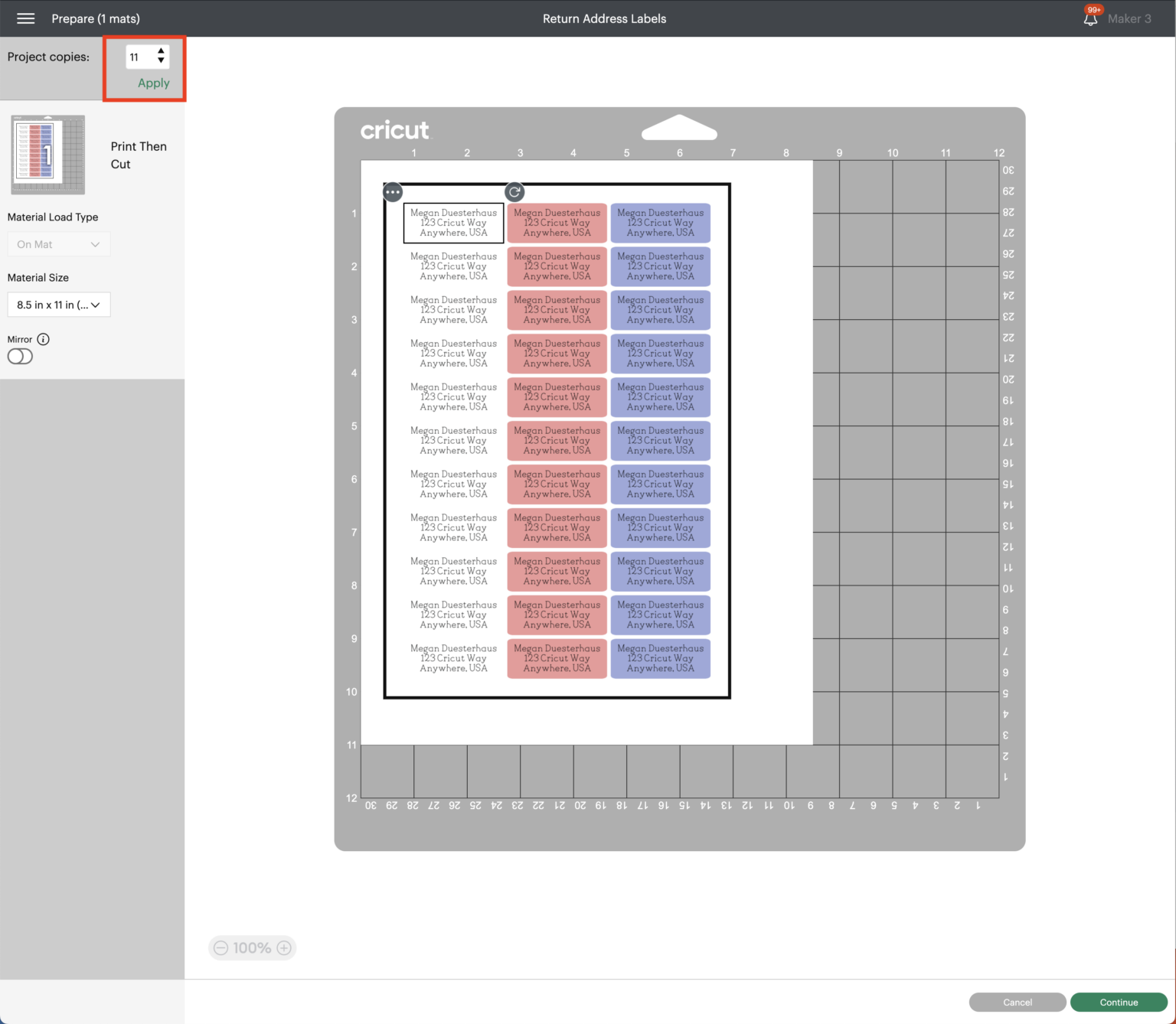Click the rotate handle on the mat
1176x1024 pixels.
(514, 192)
